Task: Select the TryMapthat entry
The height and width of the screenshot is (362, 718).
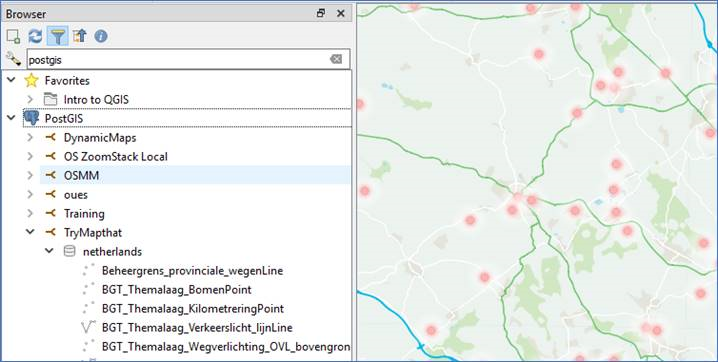Action: coord(93,232)
